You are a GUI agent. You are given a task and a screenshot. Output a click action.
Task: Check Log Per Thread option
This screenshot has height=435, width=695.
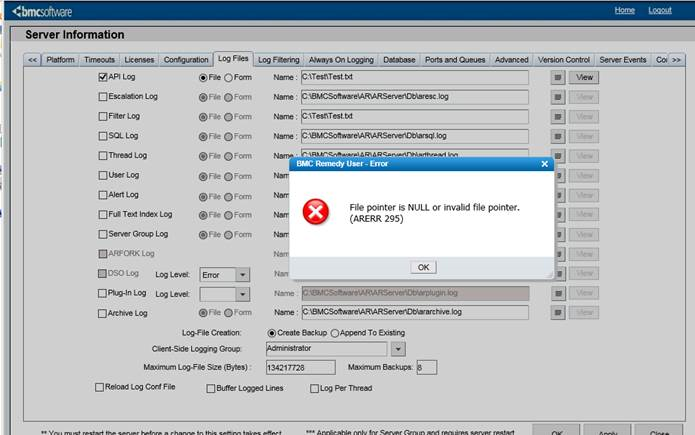pos(314,388)
